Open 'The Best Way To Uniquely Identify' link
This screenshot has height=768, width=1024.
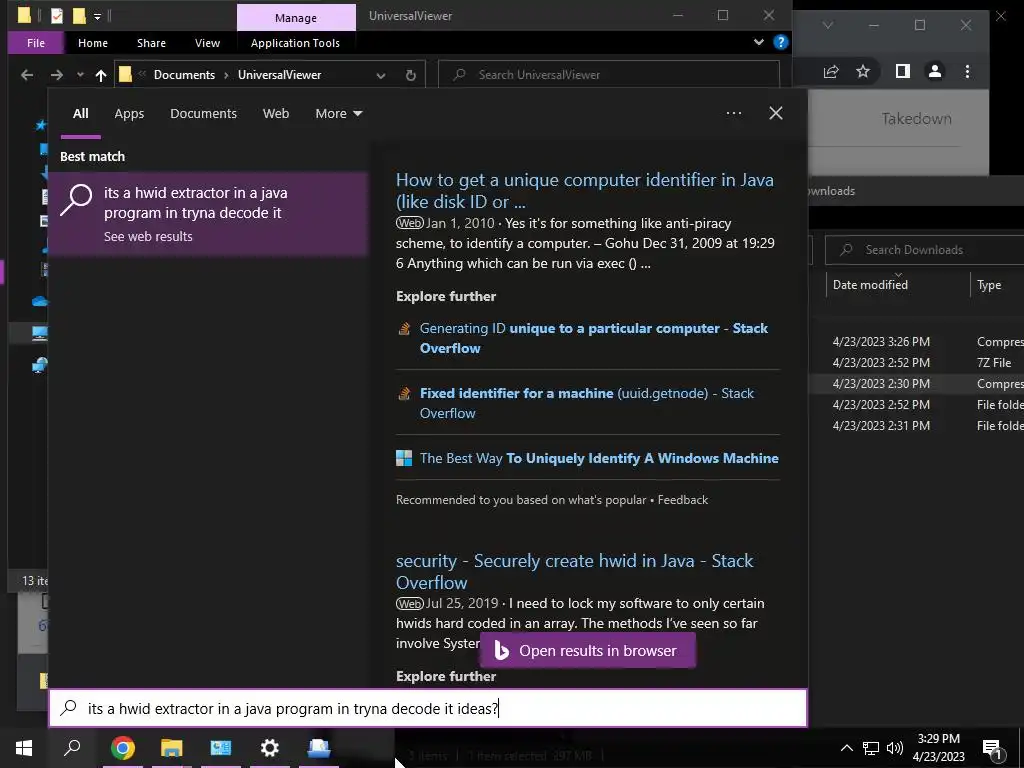(x=599, y=458)
